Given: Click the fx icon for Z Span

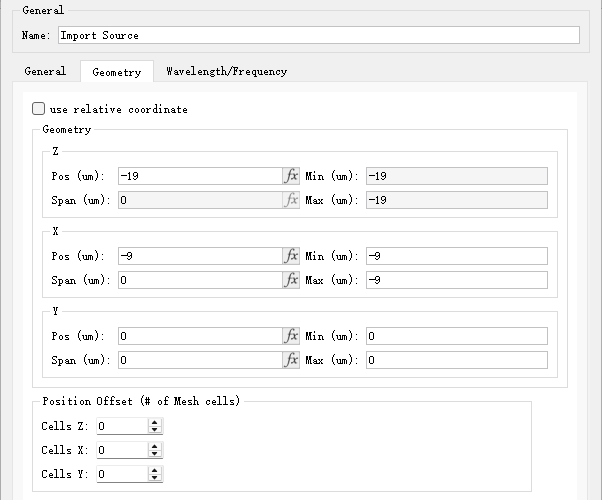Looking at the screenshot, I should (291, 200).
